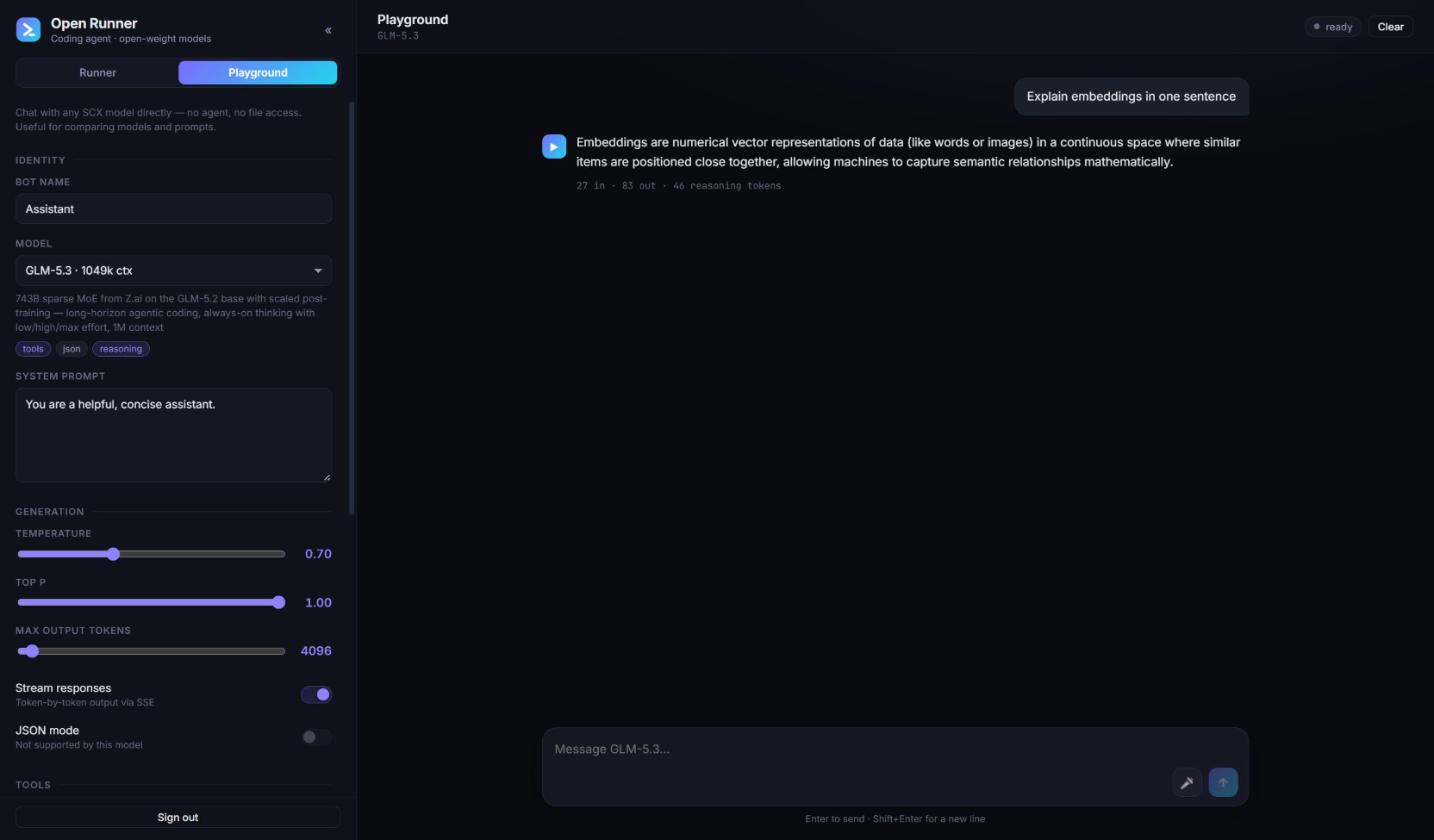This screenshot has width=1434, height=840.
Task: Click the GLM-5.3 subtitle under Playground
Action: [x=398, y=36]
